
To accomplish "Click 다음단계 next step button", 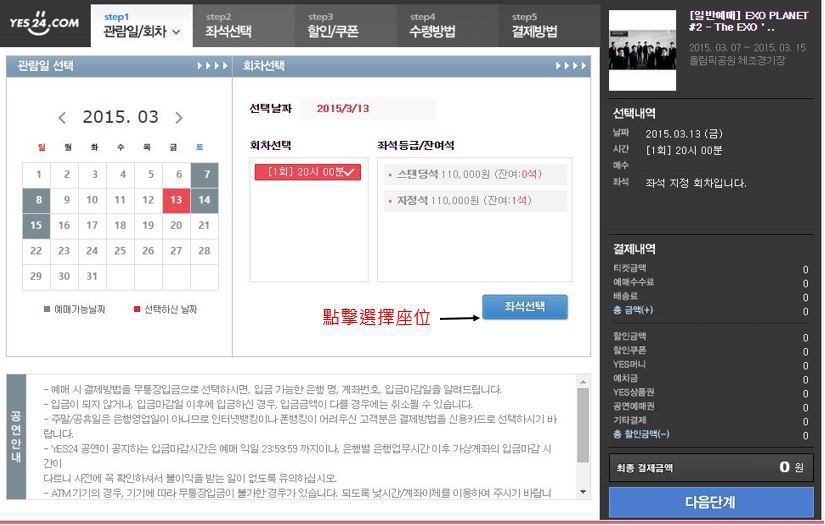I will click(711, 502).
